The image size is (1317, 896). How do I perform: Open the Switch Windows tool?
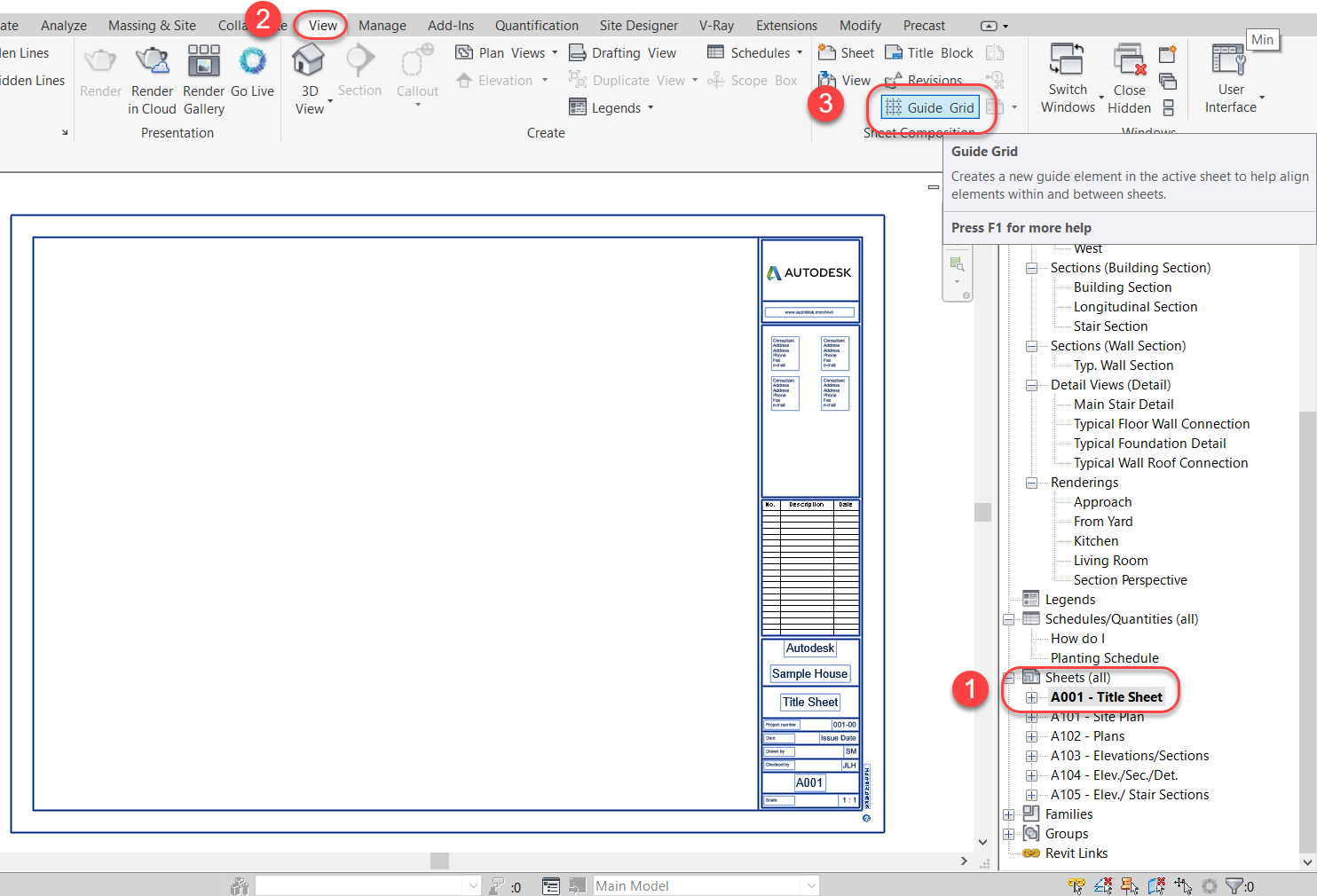(x=1068, y=78)
